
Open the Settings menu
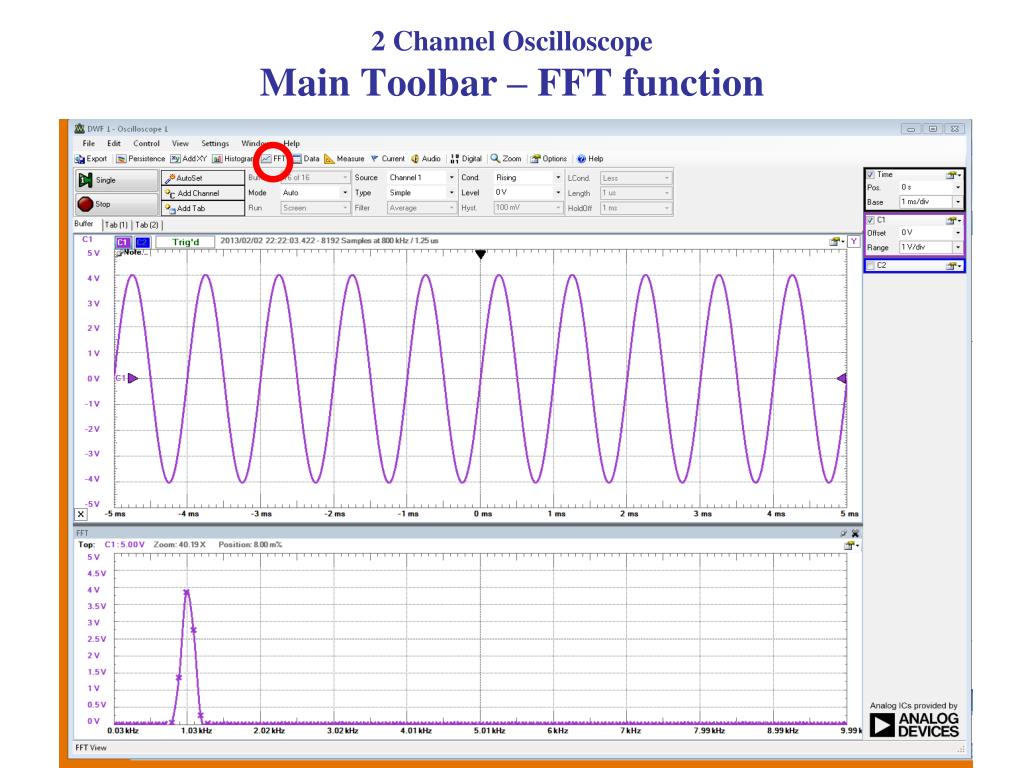215,143
